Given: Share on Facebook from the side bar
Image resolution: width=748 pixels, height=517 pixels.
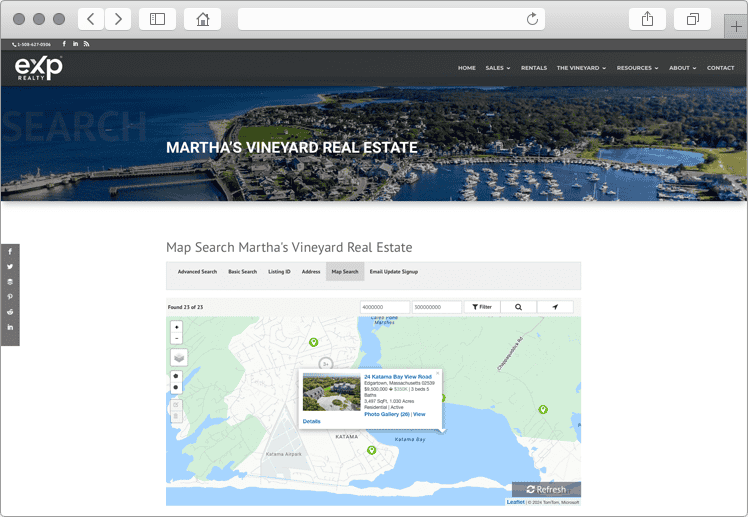Looking at the screenshot, I should click(x=10, y=251).
